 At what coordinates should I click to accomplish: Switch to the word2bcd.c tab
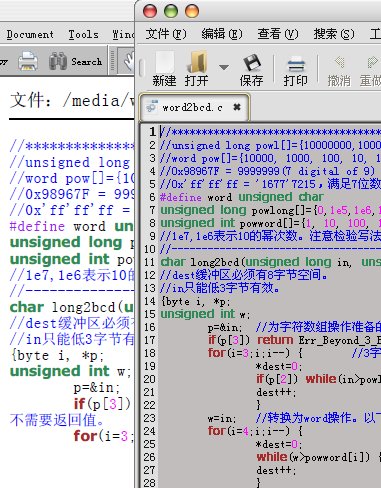click(192, 107)
